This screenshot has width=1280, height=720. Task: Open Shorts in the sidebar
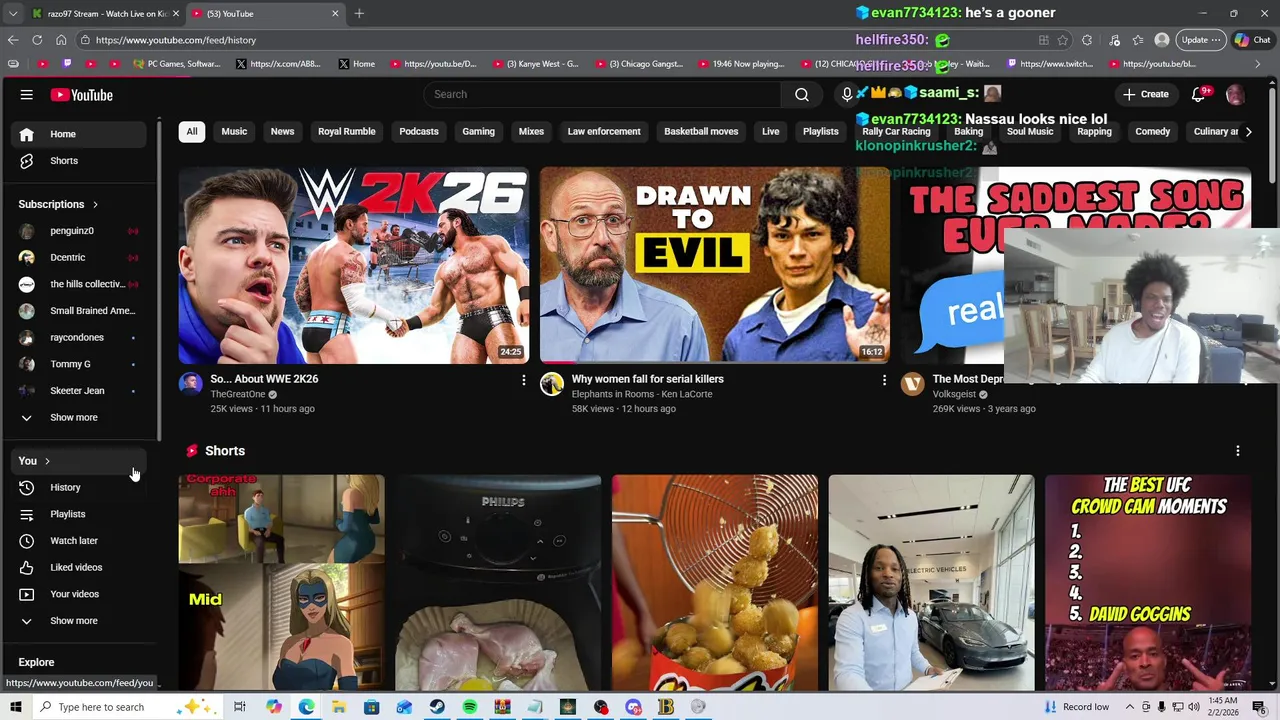point(80,161)
